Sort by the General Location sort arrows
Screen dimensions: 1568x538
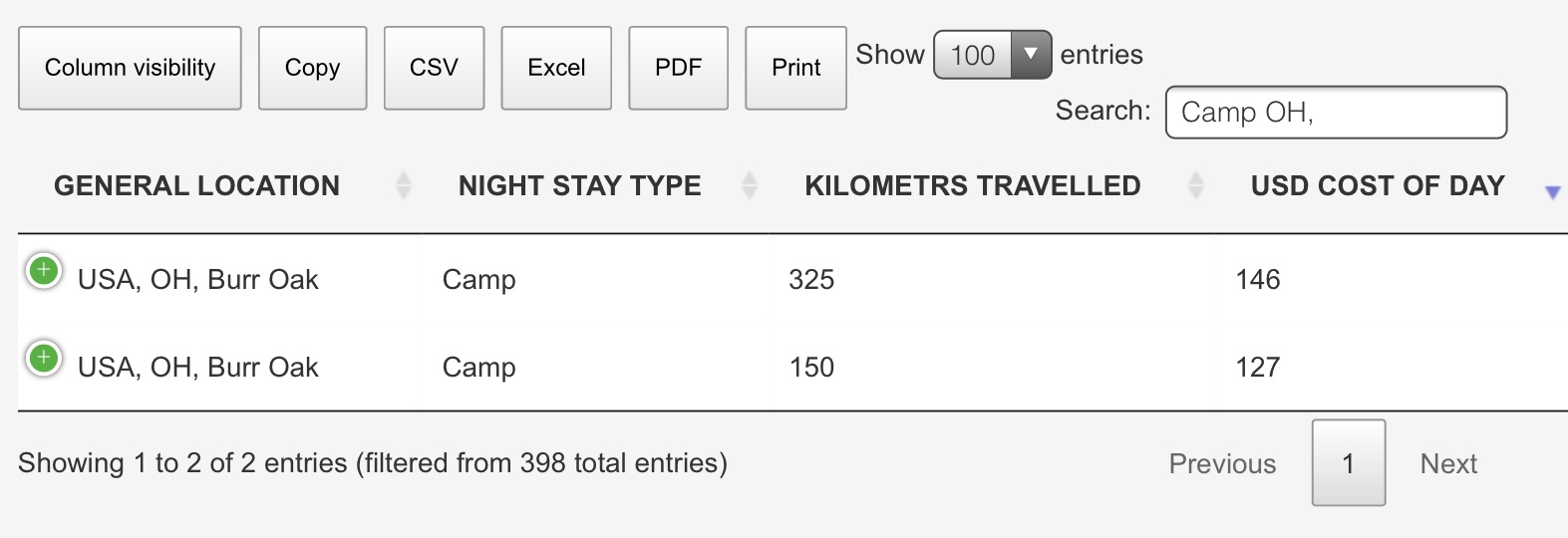[404, 185]
